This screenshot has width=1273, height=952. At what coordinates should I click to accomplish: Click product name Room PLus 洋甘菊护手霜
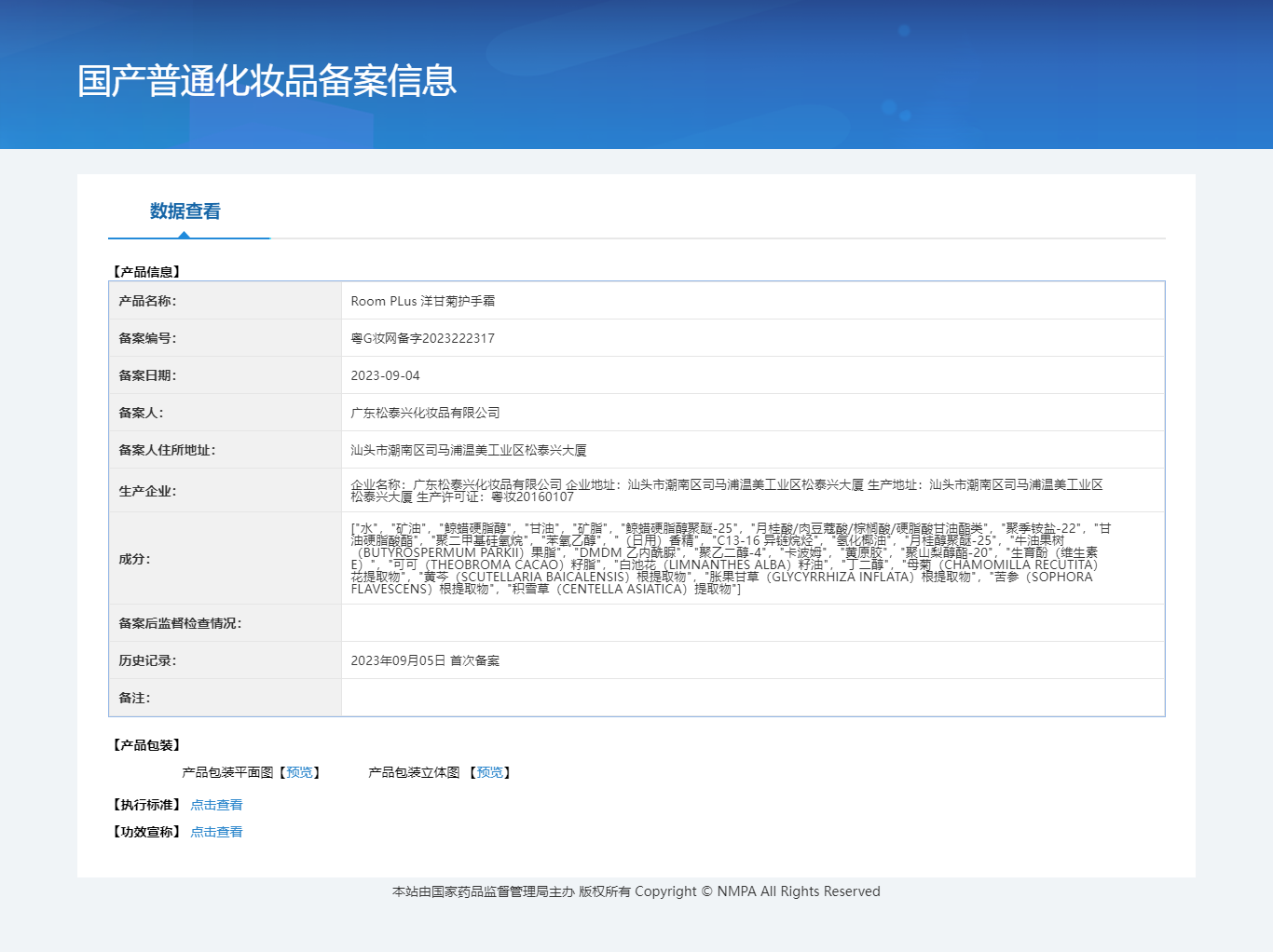(x=422, y=301)
